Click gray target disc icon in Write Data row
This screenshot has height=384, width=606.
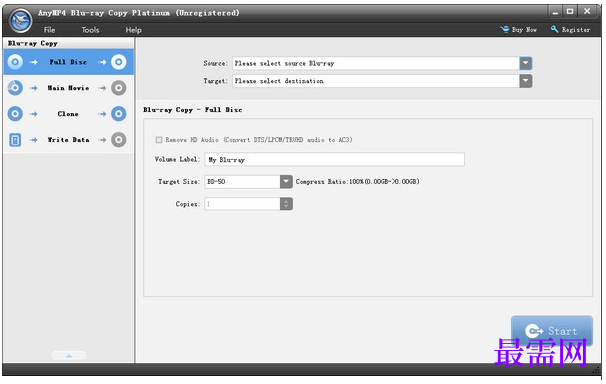[119, 140]
